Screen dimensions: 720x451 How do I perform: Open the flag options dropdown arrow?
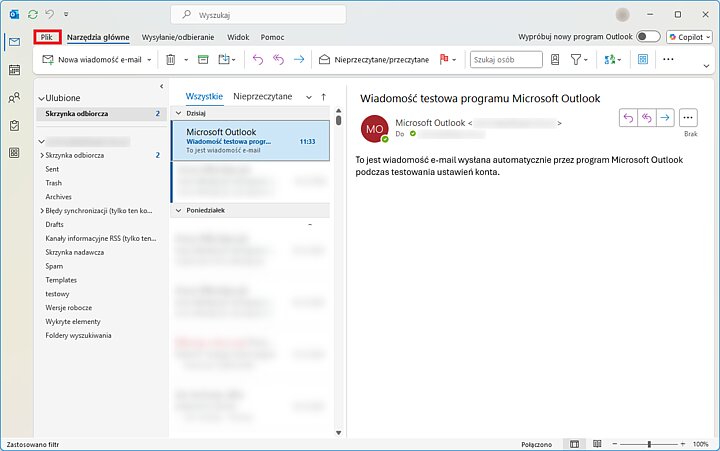[x=454, y=60]
